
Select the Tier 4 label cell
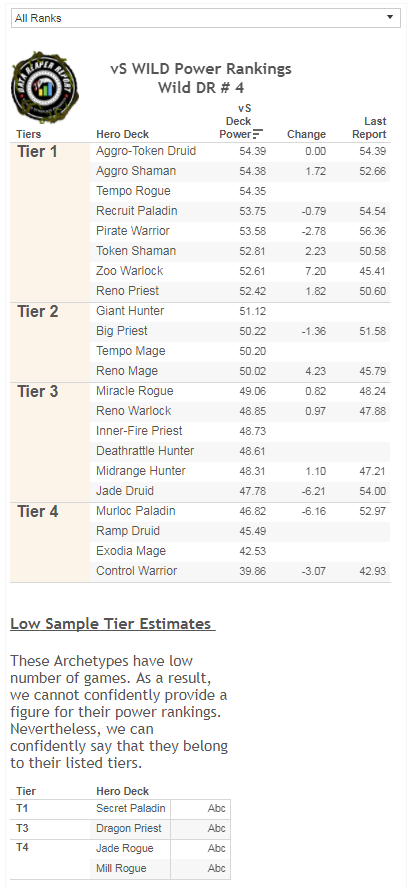50,542
